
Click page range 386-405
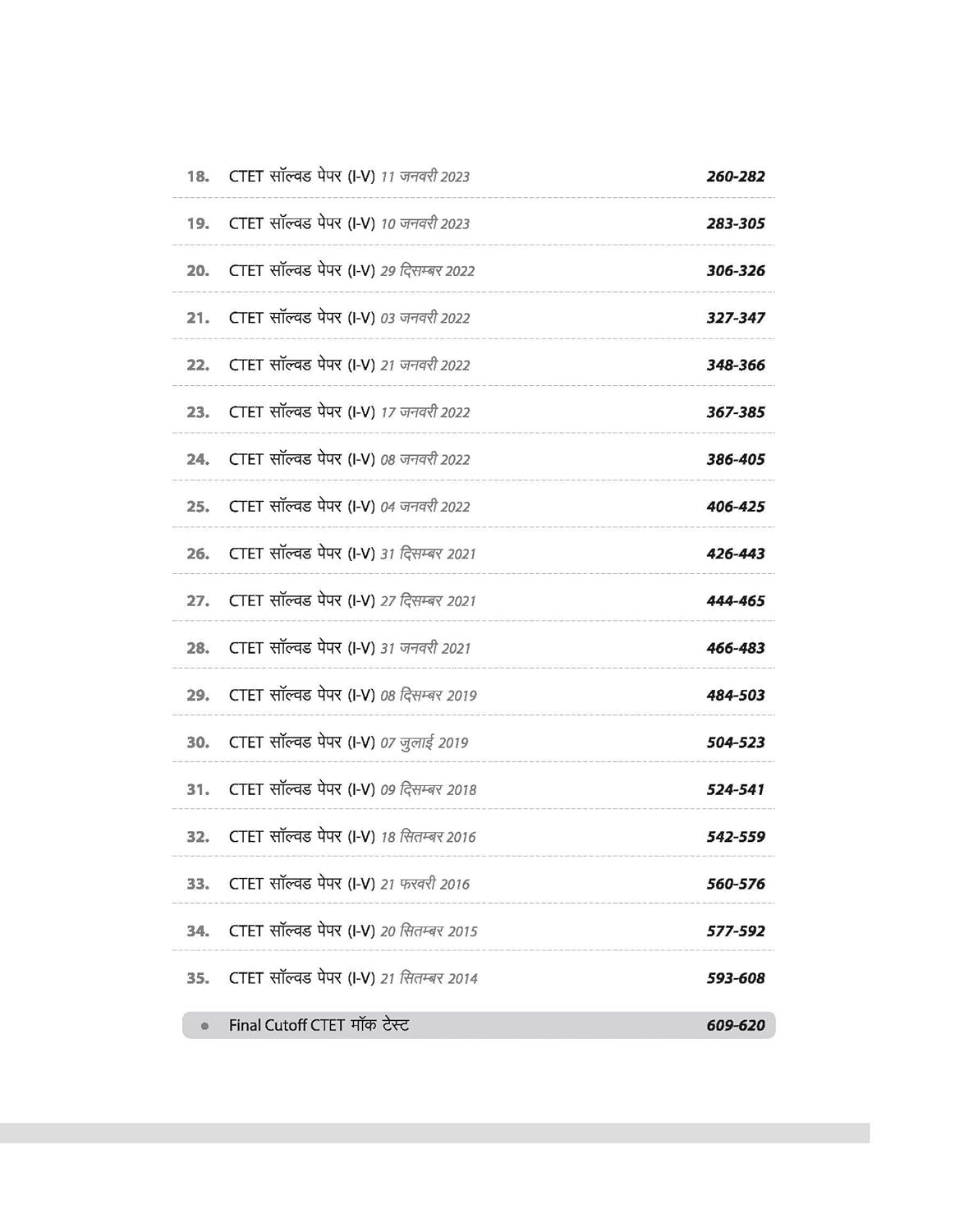coord(736,459)
